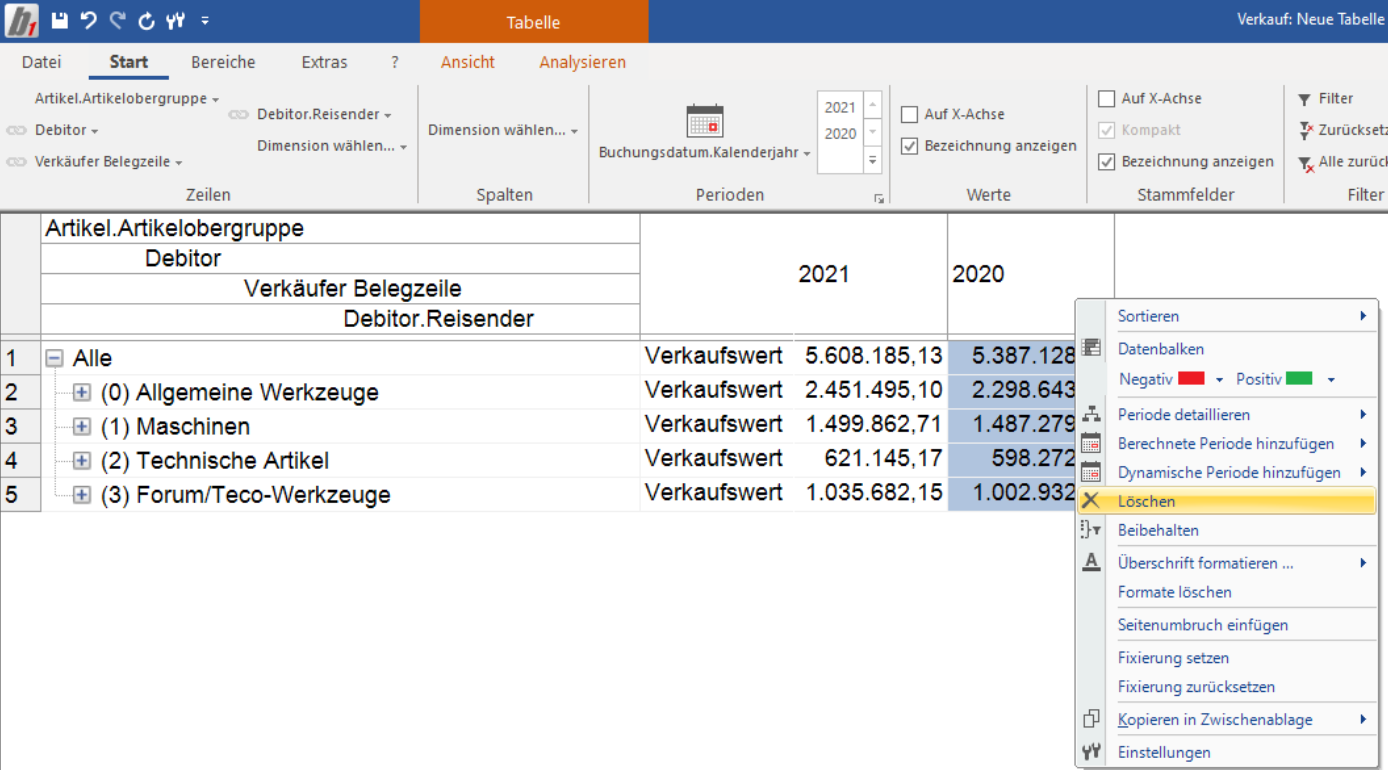Open the quick access toolbar customize arrow
This screenshot has height=780, width=1390.
pos(205,20)
